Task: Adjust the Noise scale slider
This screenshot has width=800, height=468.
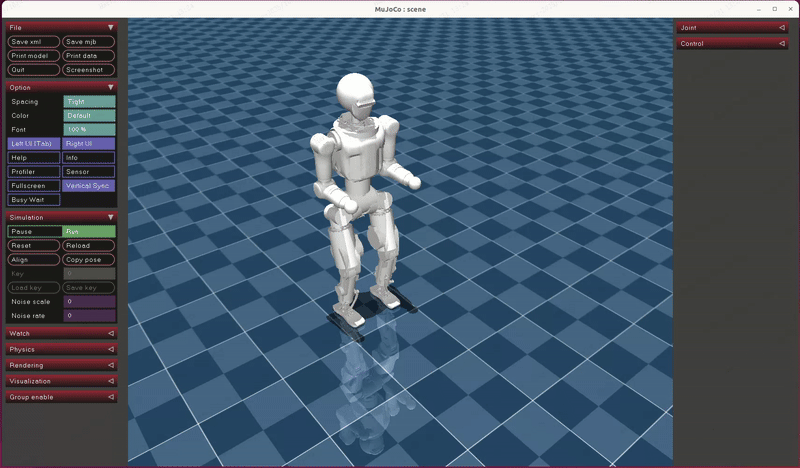Action: click(x=89, y=301)
